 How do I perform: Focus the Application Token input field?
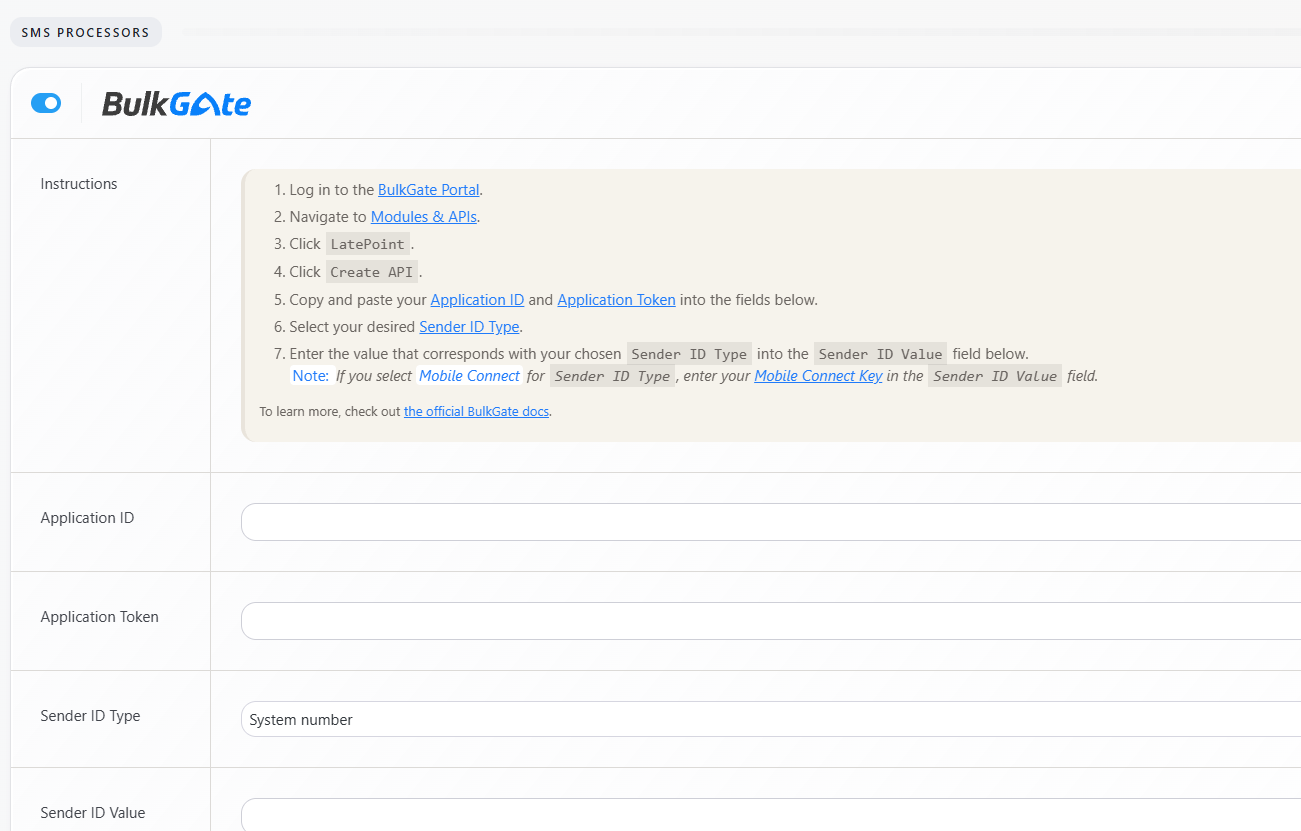(x=770, y=621)
